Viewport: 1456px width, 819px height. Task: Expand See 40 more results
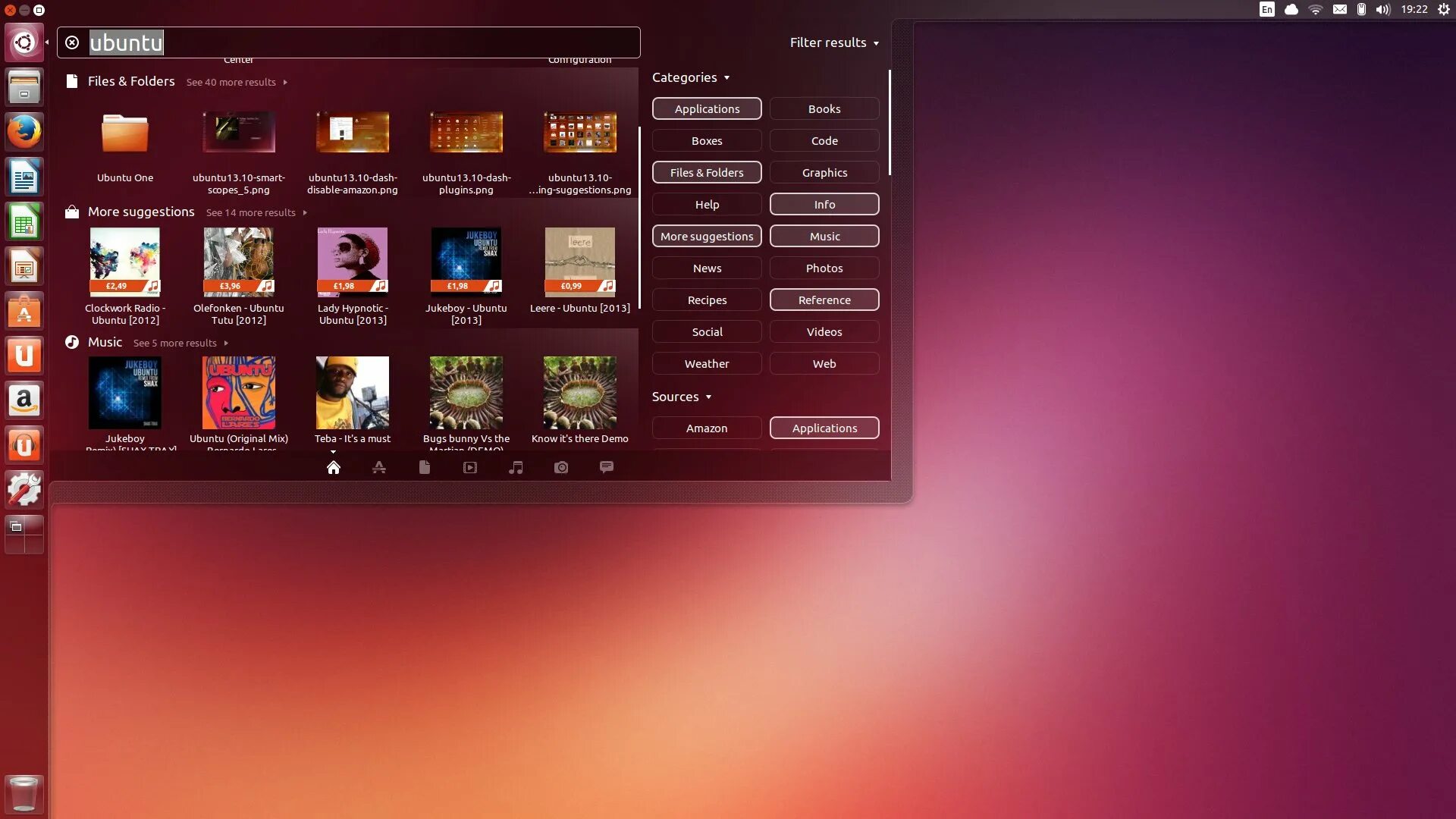(x=237, y=82)
